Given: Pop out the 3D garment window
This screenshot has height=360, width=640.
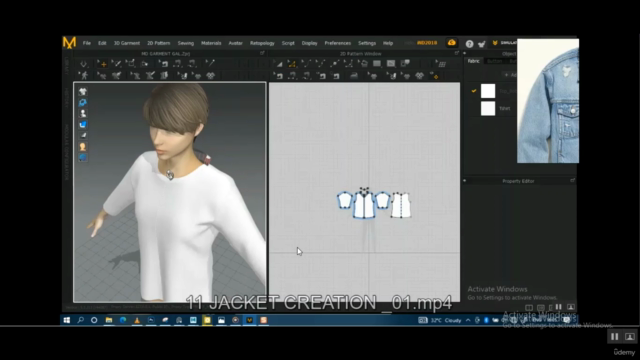Looking at the screenshot, I should click(x=262, y=53).
